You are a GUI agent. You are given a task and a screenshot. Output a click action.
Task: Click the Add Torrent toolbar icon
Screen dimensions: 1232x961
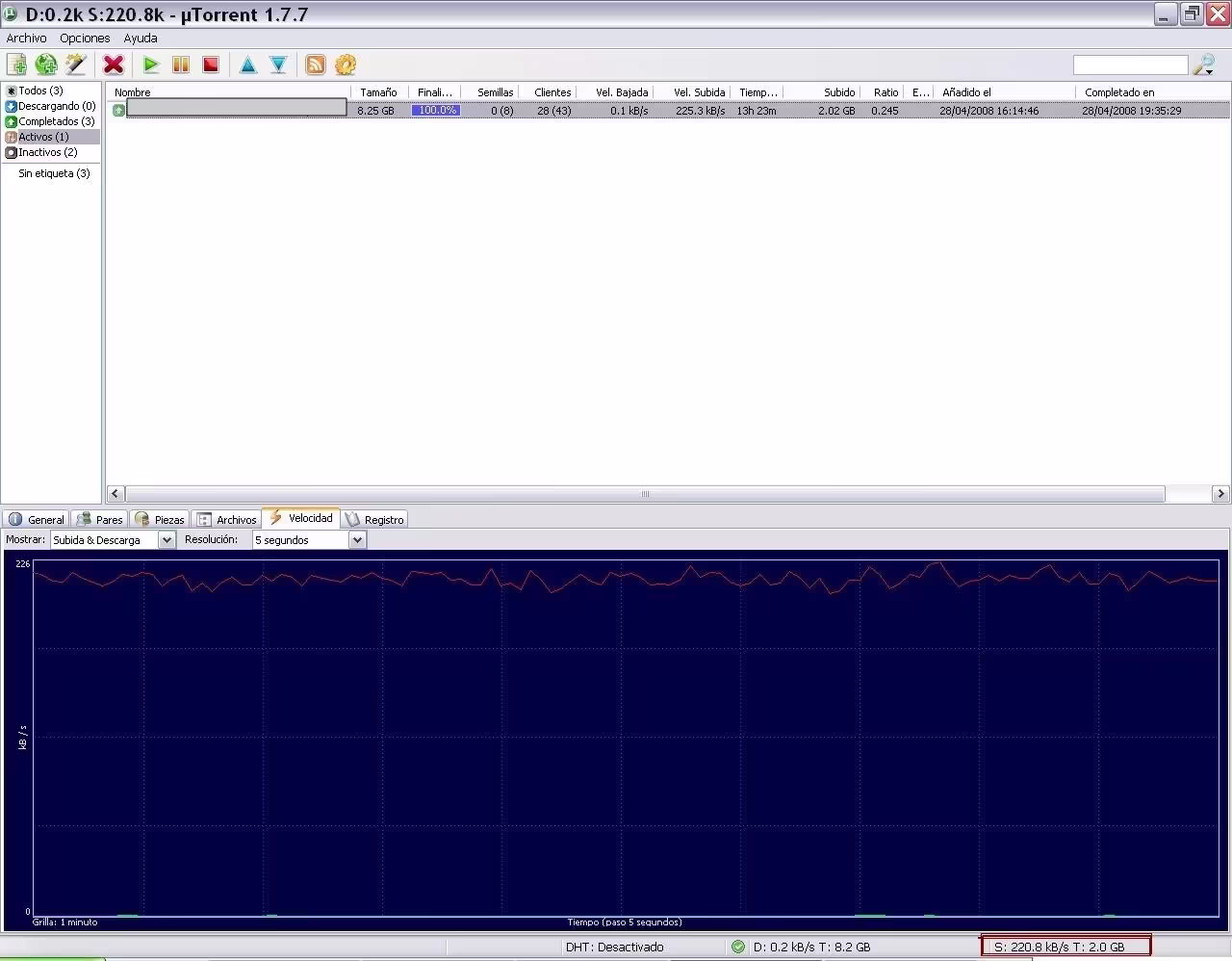(x=16, y=65)
